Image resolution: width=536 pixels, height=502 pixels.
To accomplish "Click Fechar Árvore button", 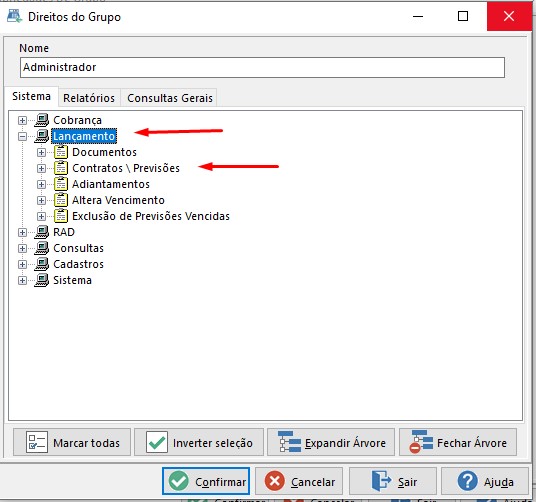I will coord(458,442).
